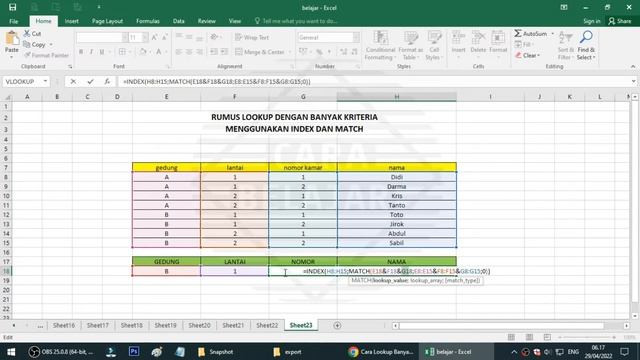Image resolution: width=640 pixels, height=360 pixels.
Task: Toggle Underline formatting
Action: pos(102,52)
